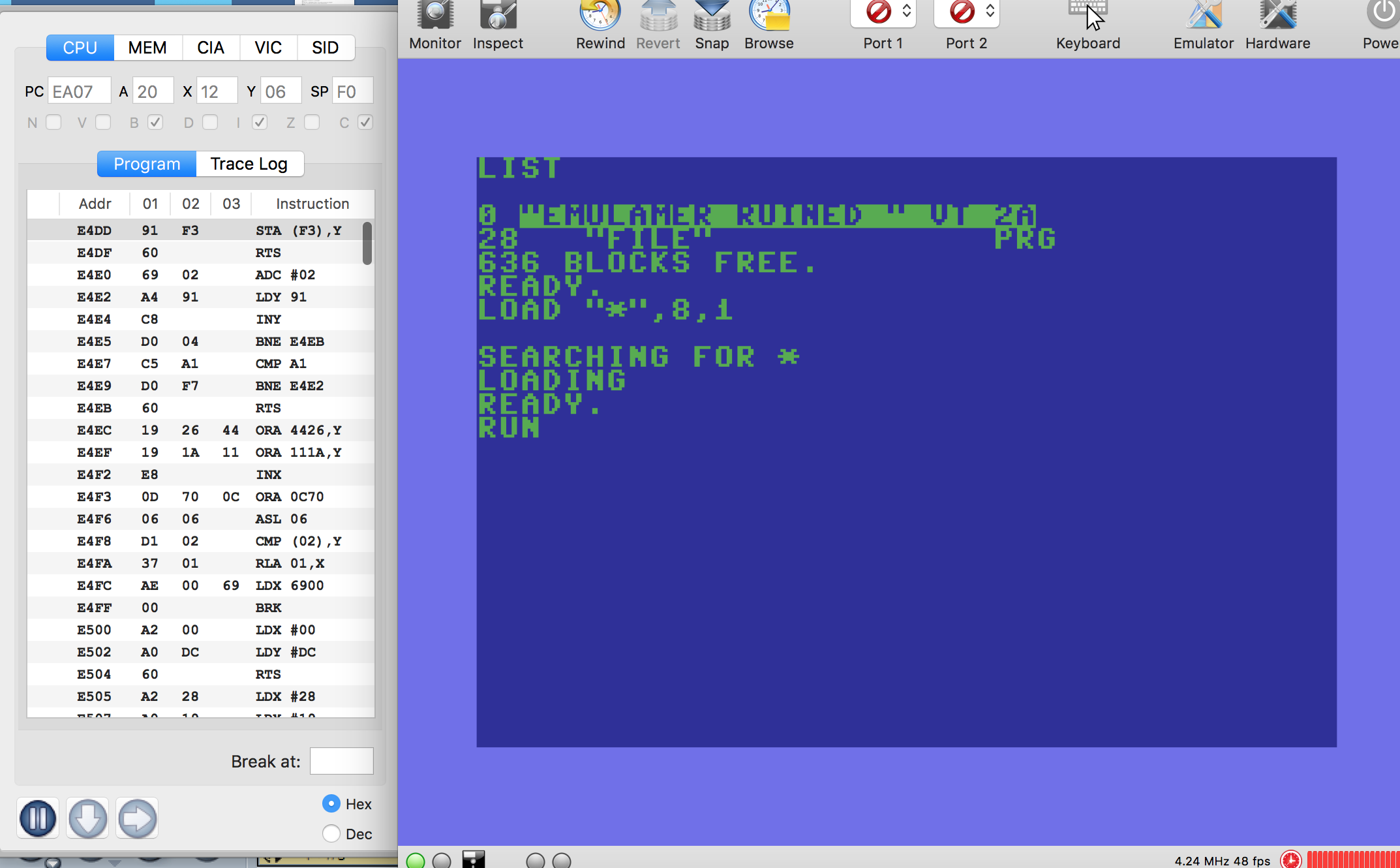Click the Addr column header
This screenshot has height=868, width=1400.
point(95,204)
